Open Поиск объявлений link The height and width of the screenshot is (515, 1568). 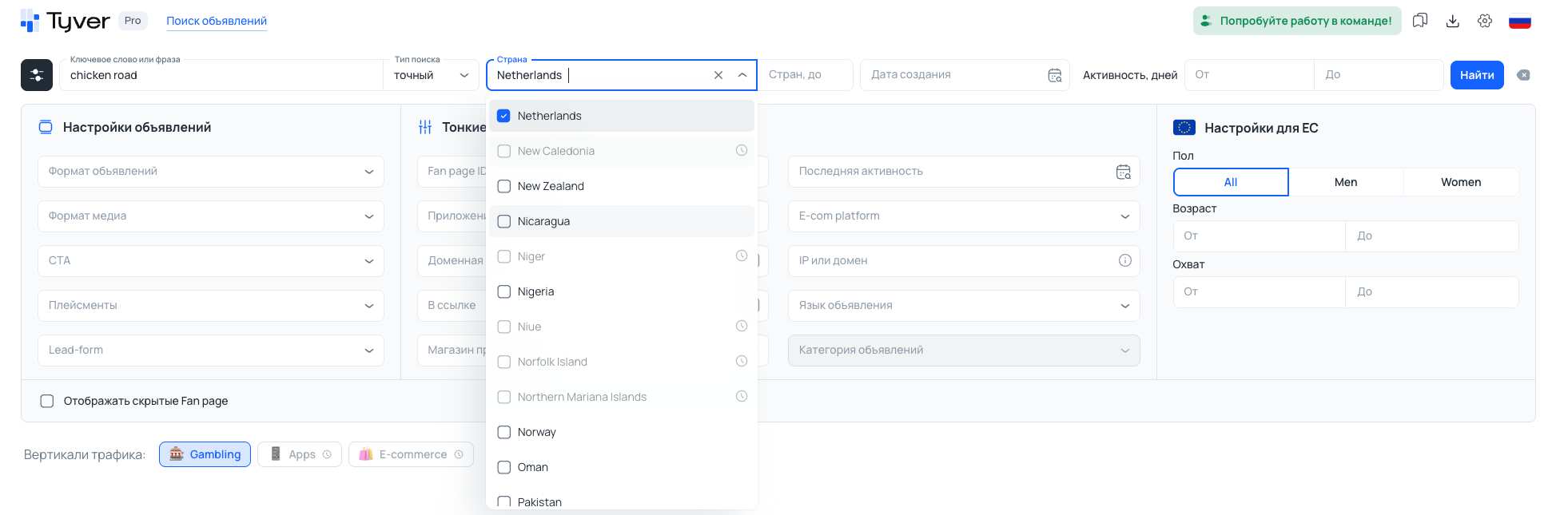click(x=217, y=21)
